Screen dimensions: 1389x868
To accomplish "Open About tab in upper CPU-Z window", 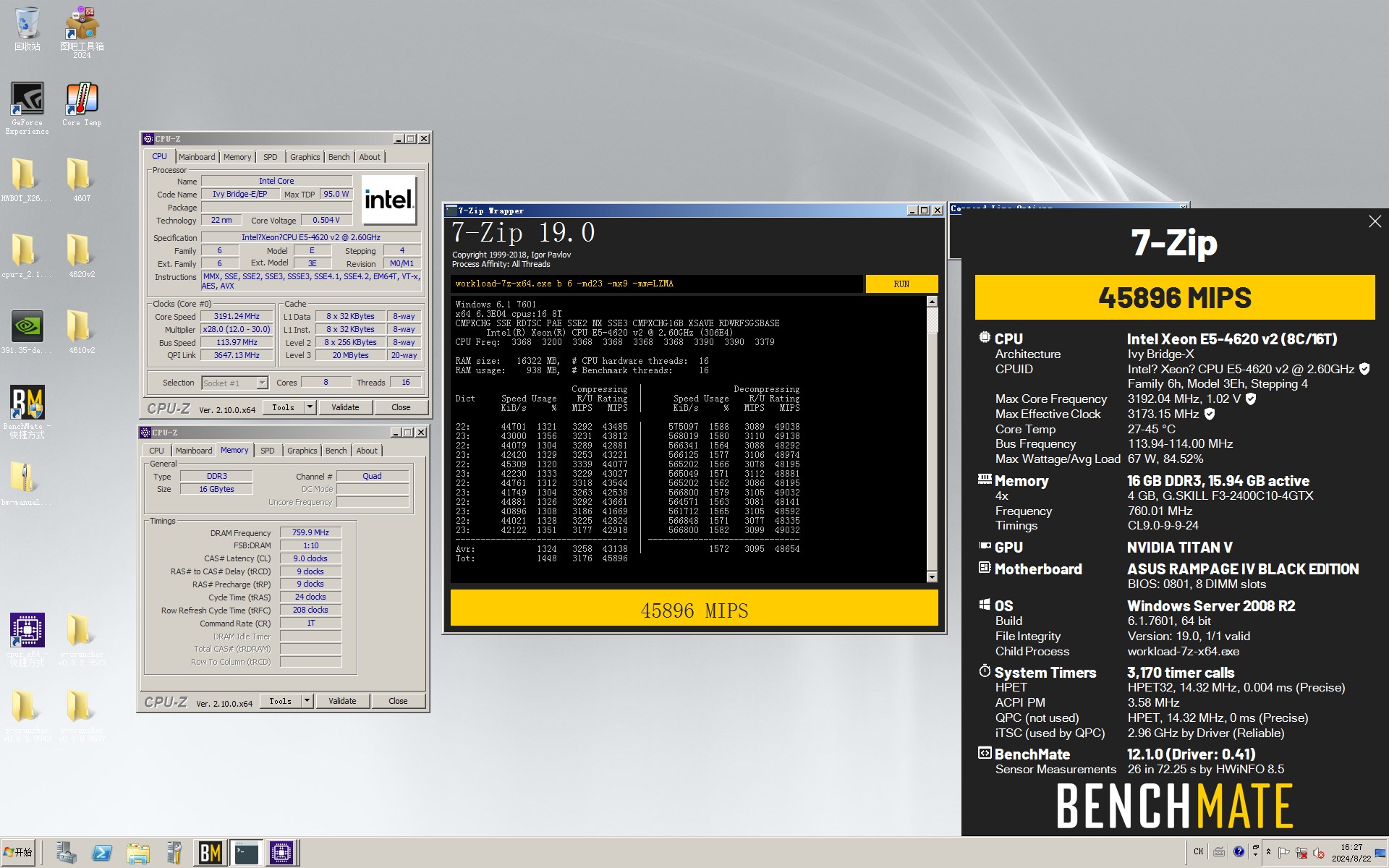I will tap(370, 157).
